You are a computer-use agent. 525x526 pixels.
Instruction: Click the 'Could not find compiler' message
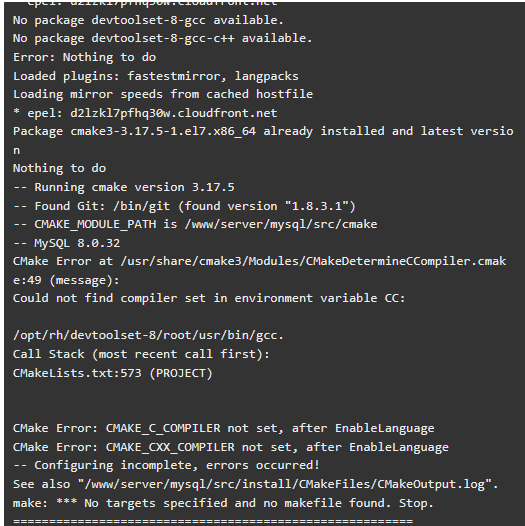[x=209, y=298]
